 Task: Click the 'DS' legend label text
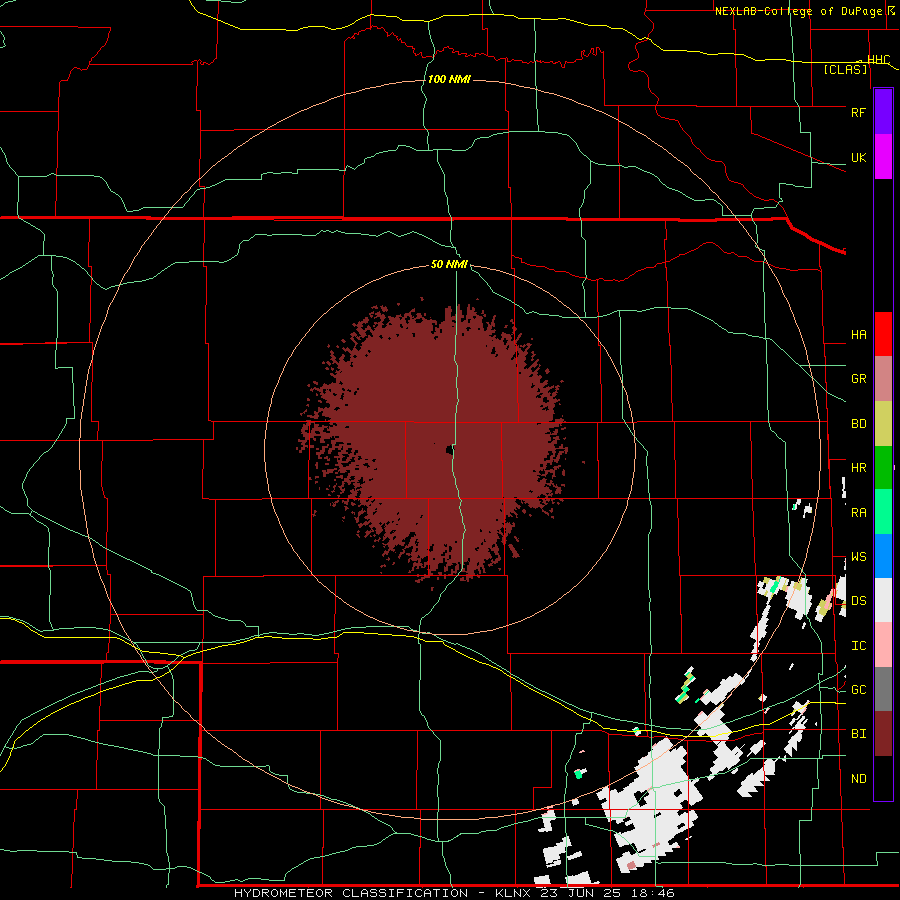858,601
